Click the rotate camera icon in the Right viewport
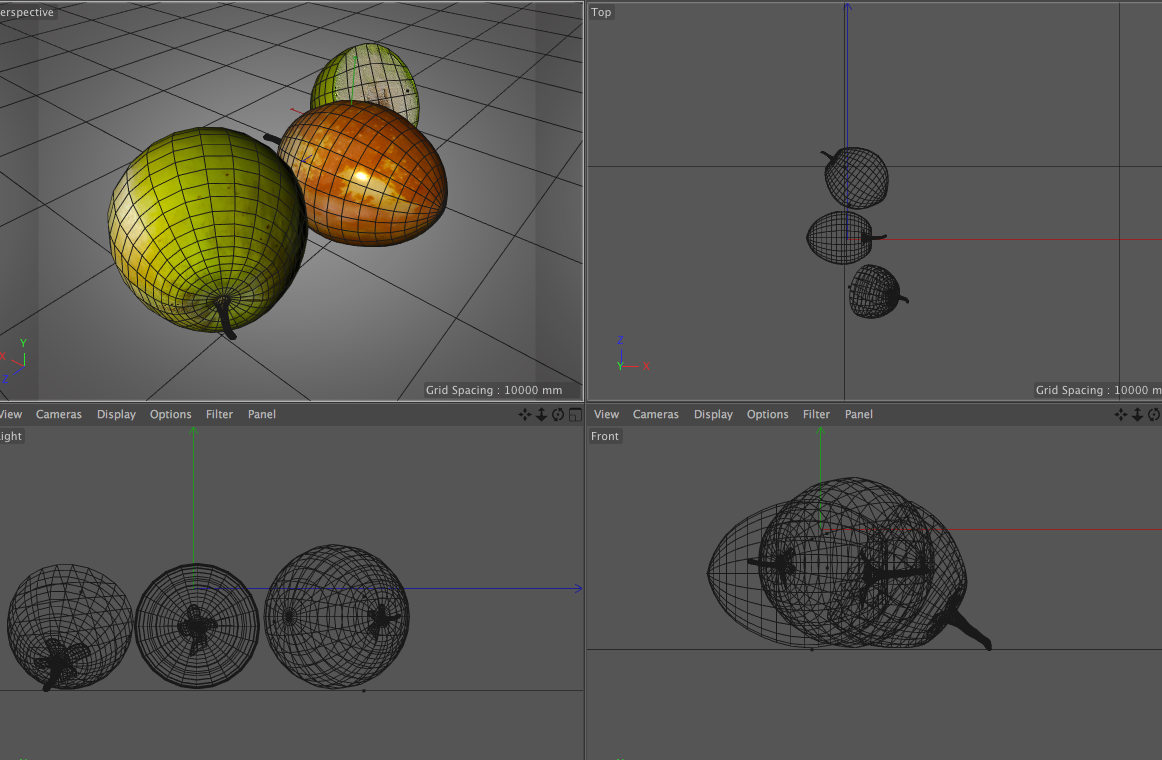Screen dimensions: 1162x760 [558, 414]
